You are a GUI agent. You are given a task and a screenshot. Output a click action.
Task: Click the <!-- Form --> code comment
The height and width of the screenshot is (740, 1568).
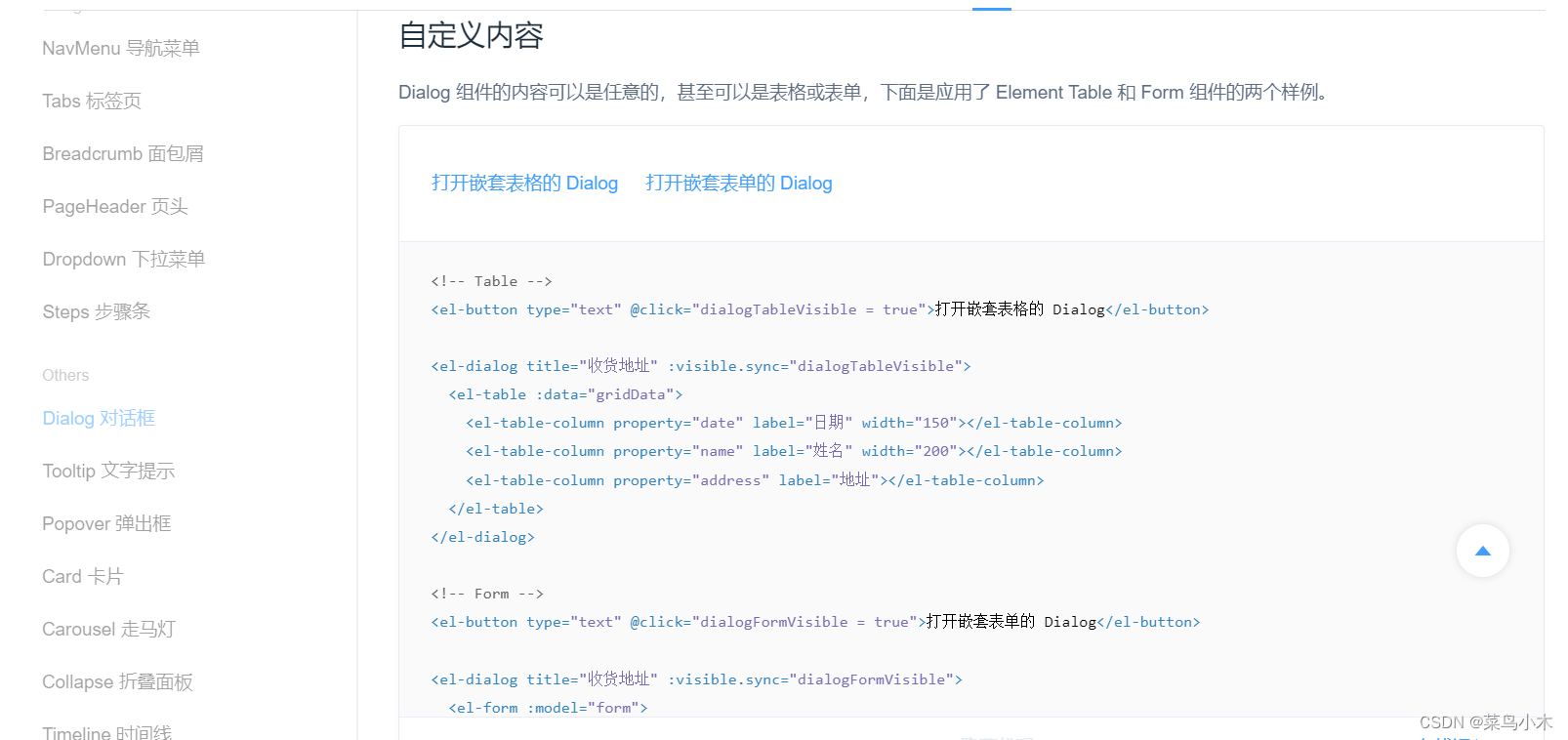487,594
